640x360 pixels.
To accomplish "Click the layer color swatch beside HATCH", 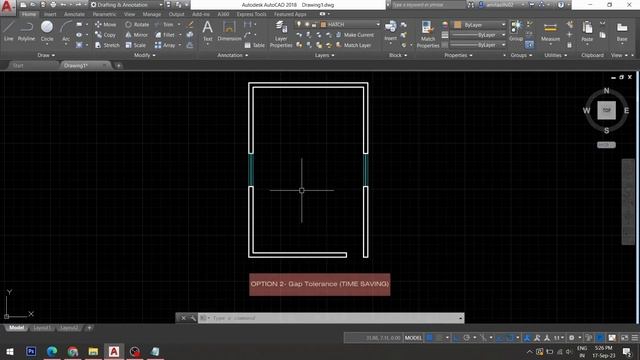I will coord(323,24).
